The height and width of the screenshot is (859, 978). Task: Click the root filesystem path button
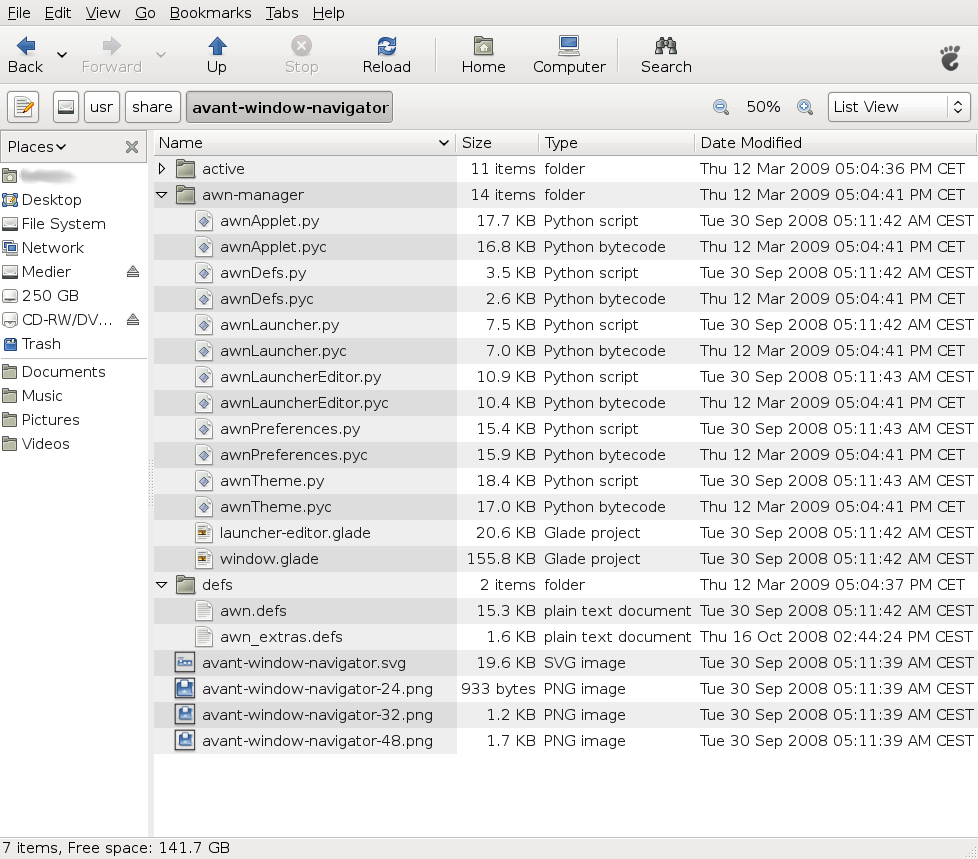click(65, 107)
